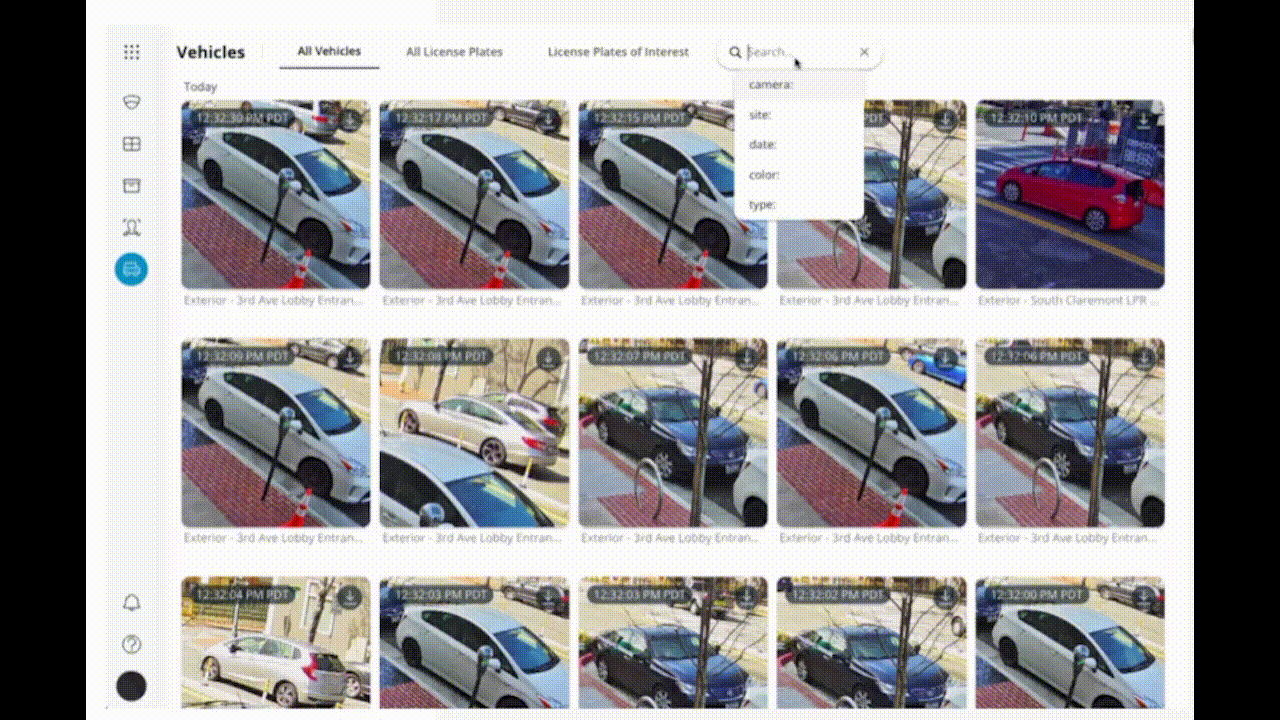Click the 'Today' date heading

(x=200, y=87)
